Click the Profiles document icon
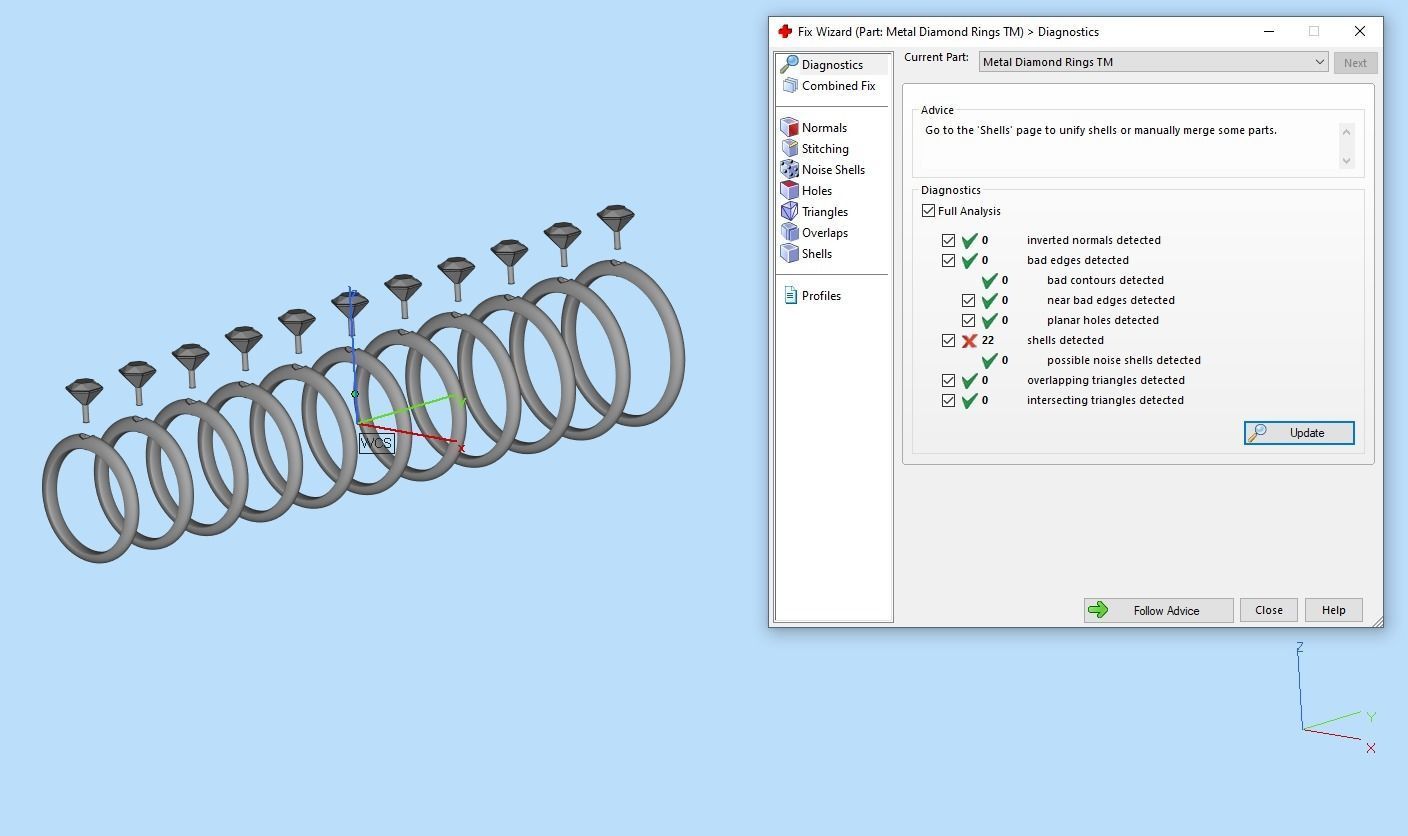The height and width of the screenshot is (836, 1408). click(791, 296)
